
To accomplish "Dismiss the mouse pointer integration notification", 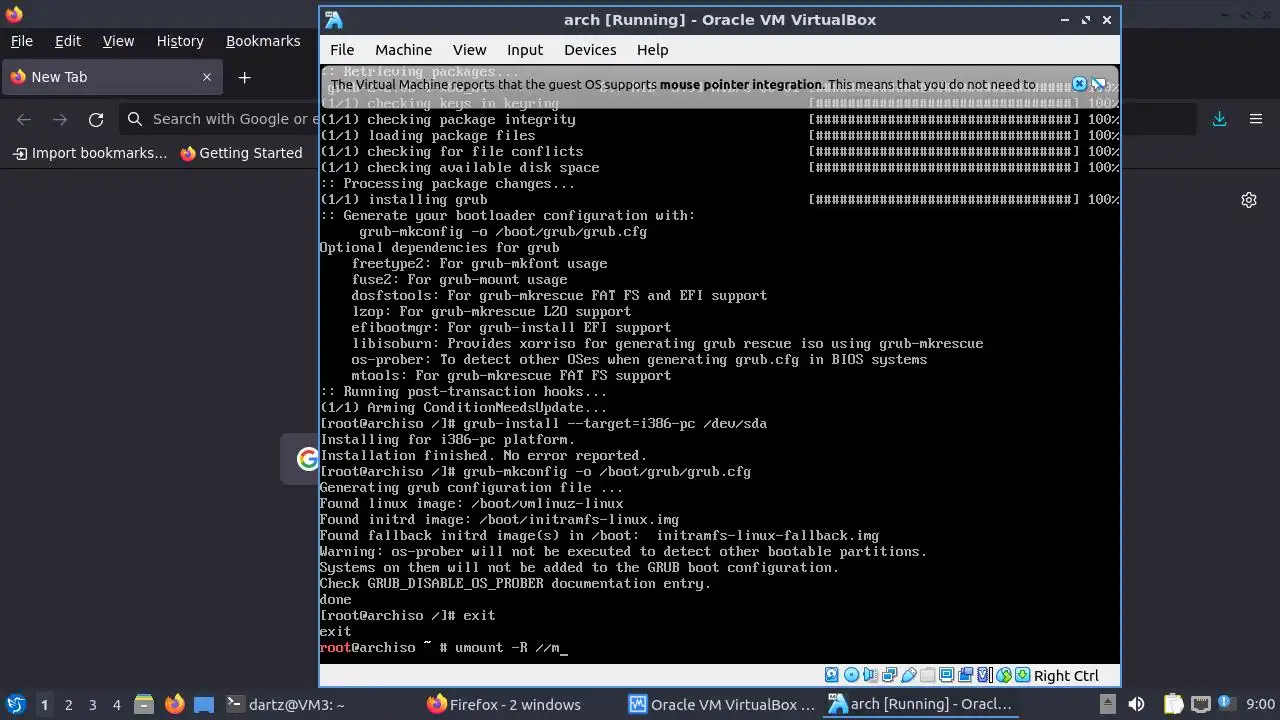I will coord(1079,84).
